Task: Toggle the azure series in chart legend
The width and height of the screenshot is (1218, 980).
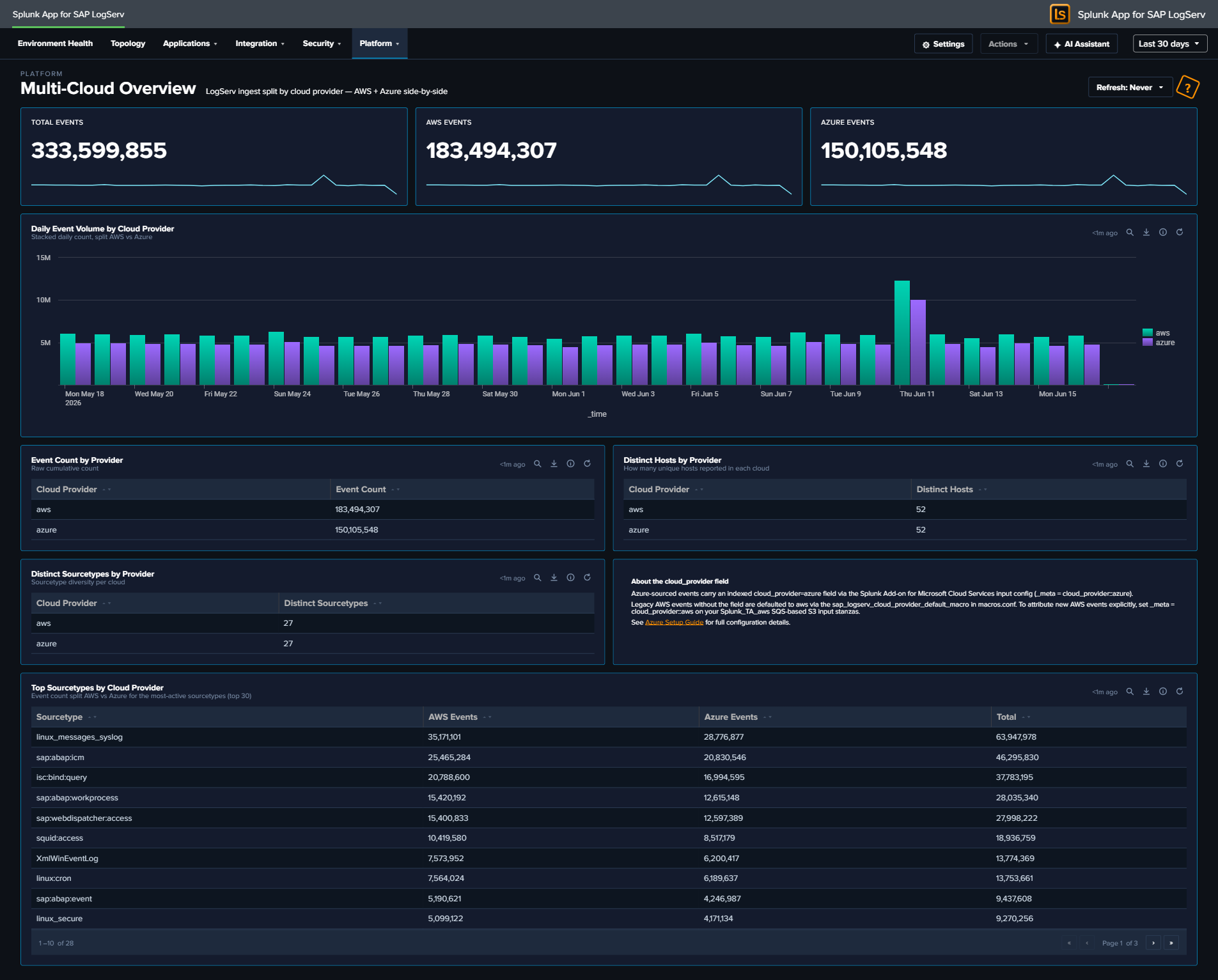Action: (1159, 343)
